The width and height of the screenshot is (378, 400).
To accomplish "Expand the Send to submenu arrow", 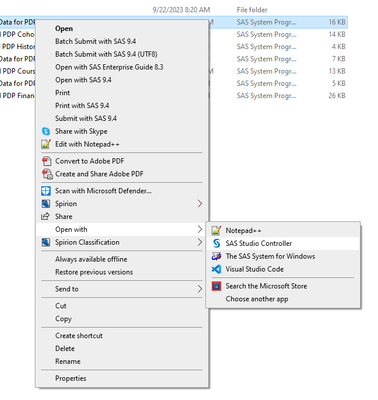I will click(199, 289).
